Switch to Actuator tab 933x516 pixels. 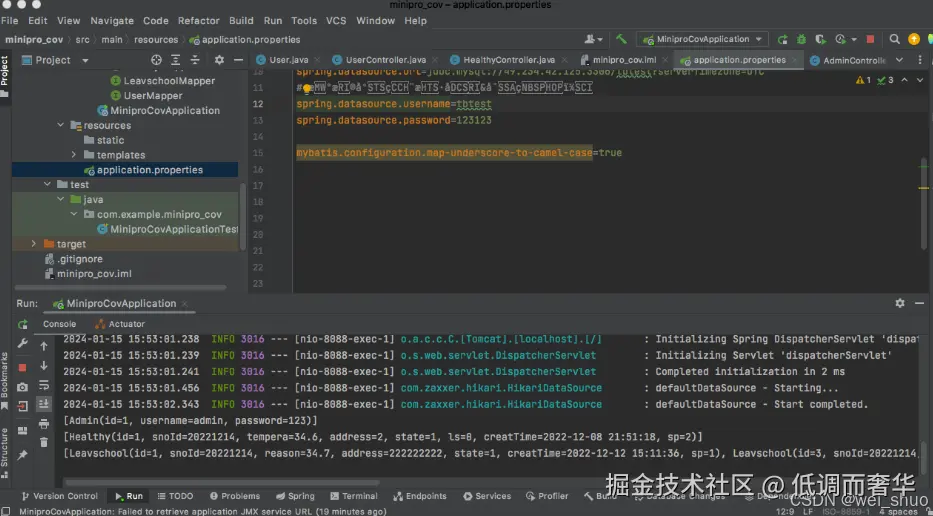pos(120,324)
